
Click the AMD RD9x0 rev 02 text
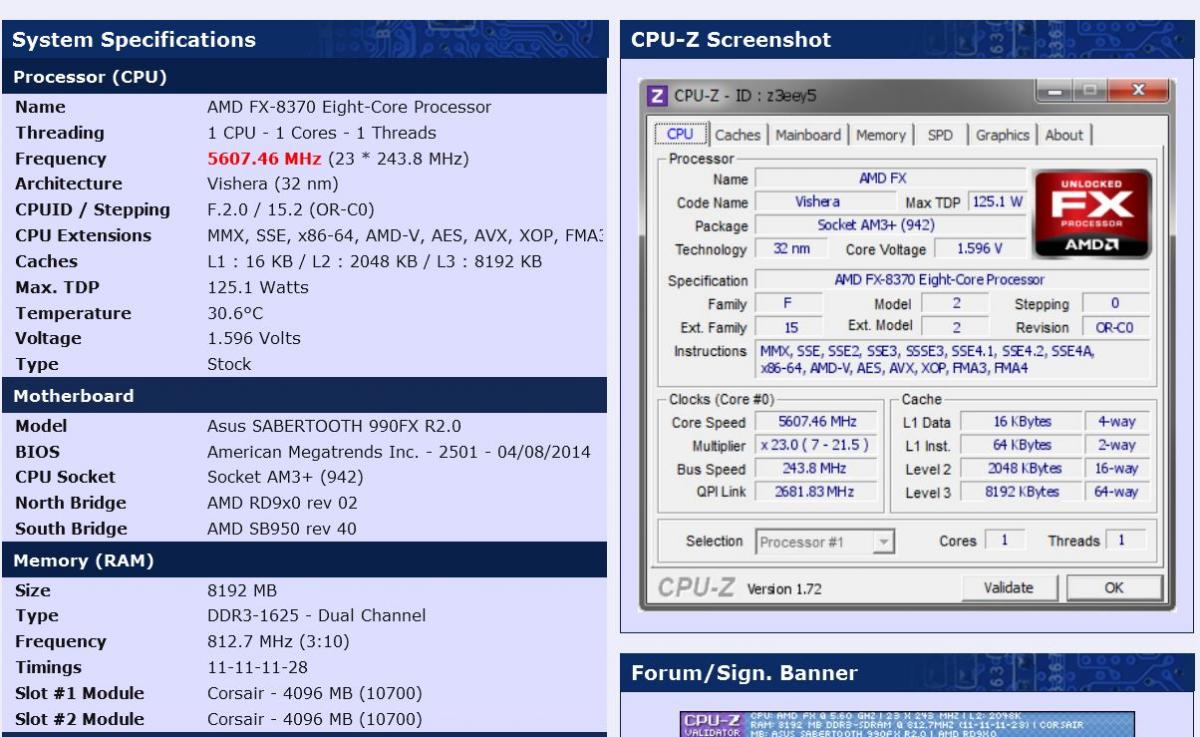pyautogui.click(x=282, y=503)
